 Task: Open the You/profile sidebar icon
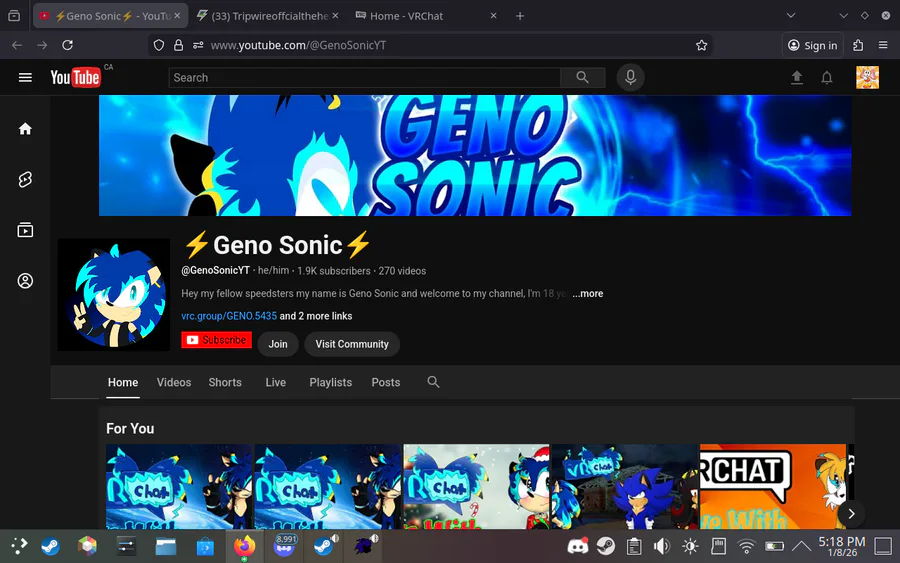tap(25, 281)
